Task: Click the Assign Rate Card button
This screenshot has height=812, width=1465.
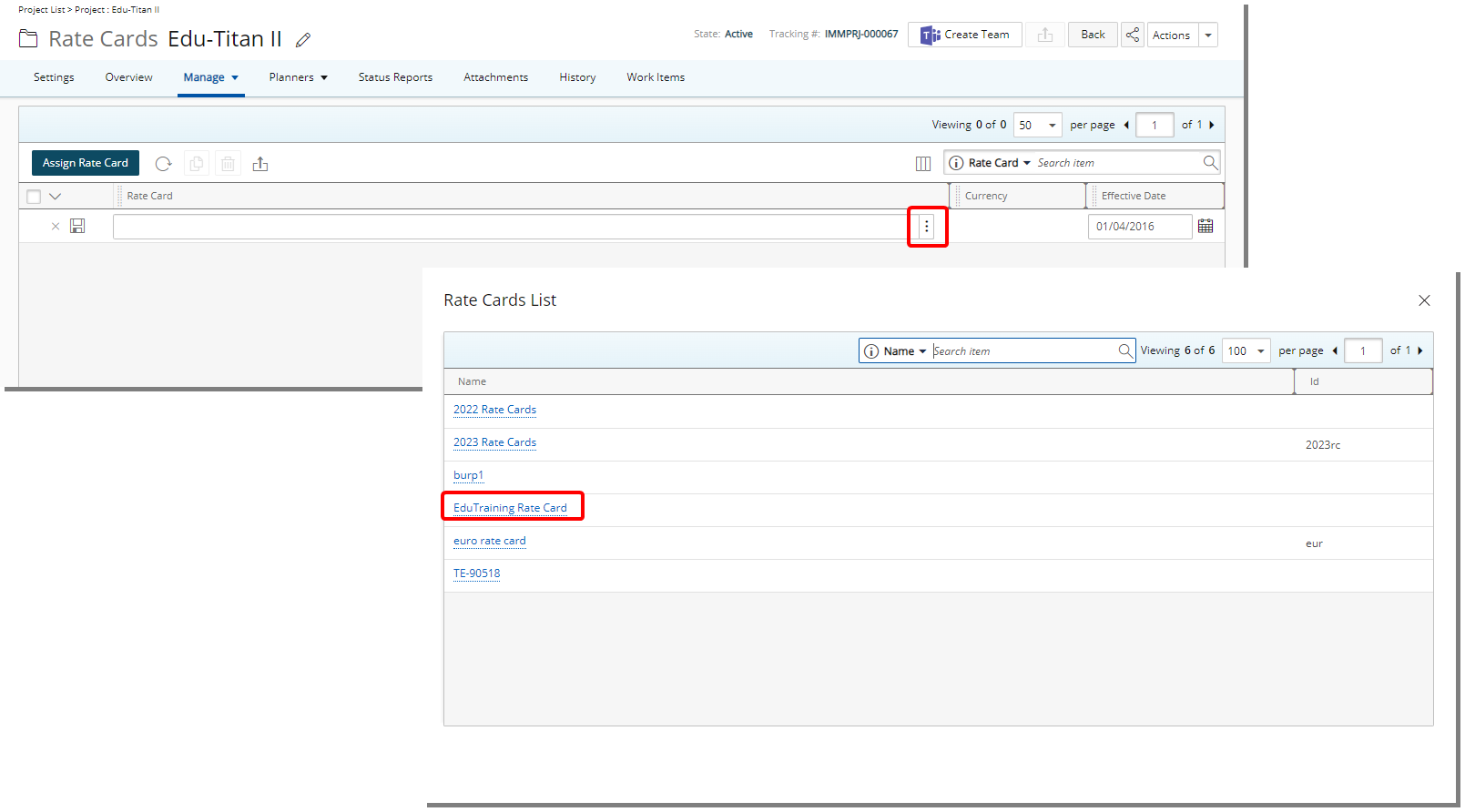Action: [x=86, y=163]
